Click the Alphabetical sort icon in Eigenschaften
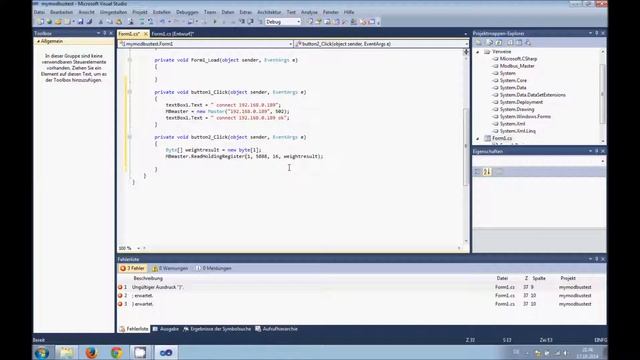The height and width of the screenshot is (360, 640). (487, 172)
